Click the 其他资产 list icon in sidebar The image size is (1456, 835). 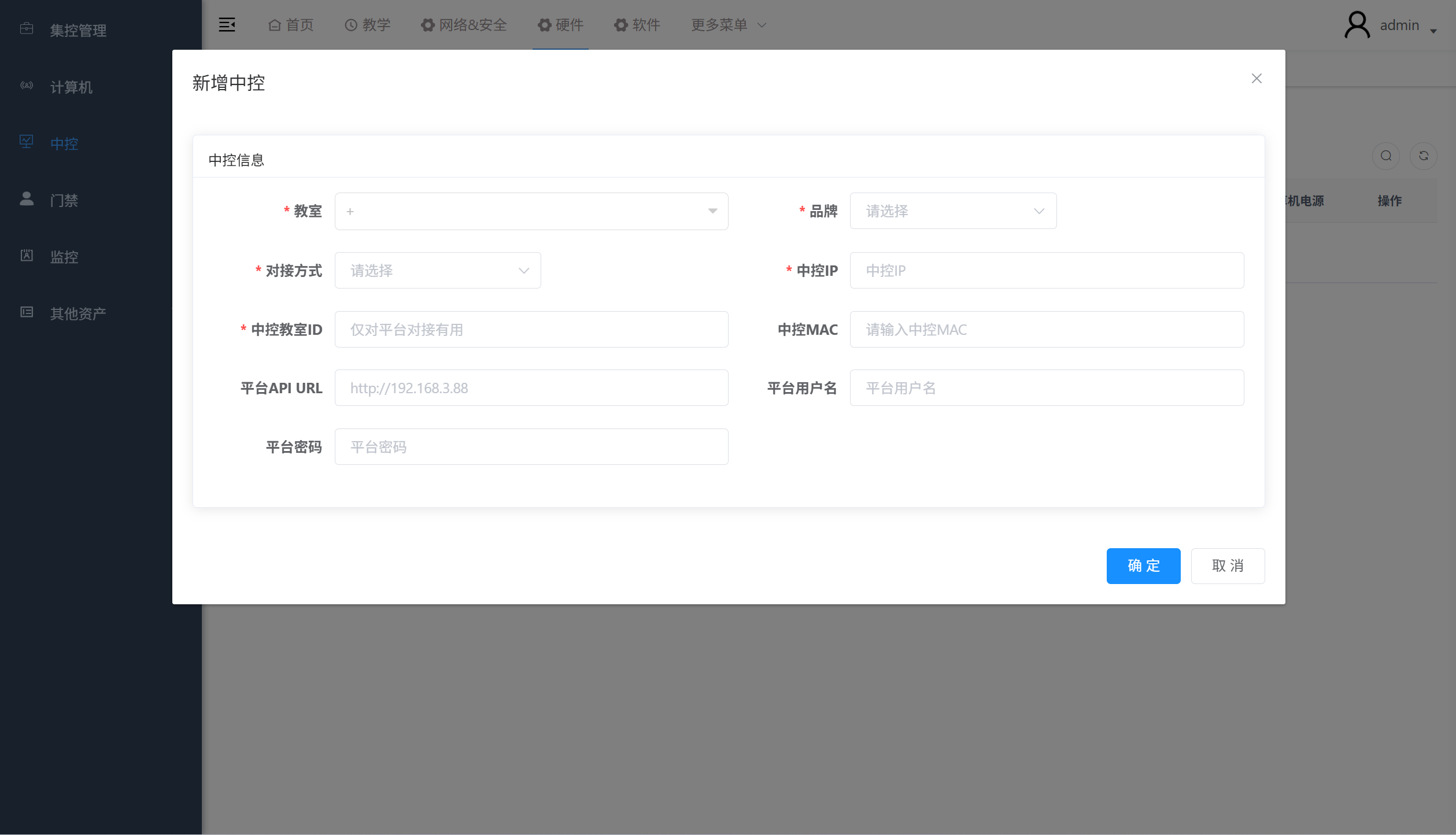tap(27, 312)
